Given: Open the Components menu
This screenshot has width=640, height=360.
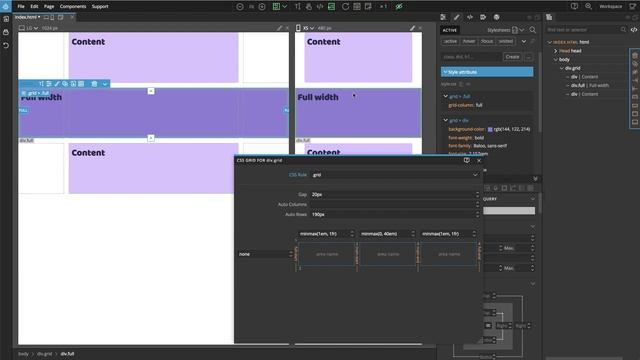Looking at the screenshot, I should 73,7.
